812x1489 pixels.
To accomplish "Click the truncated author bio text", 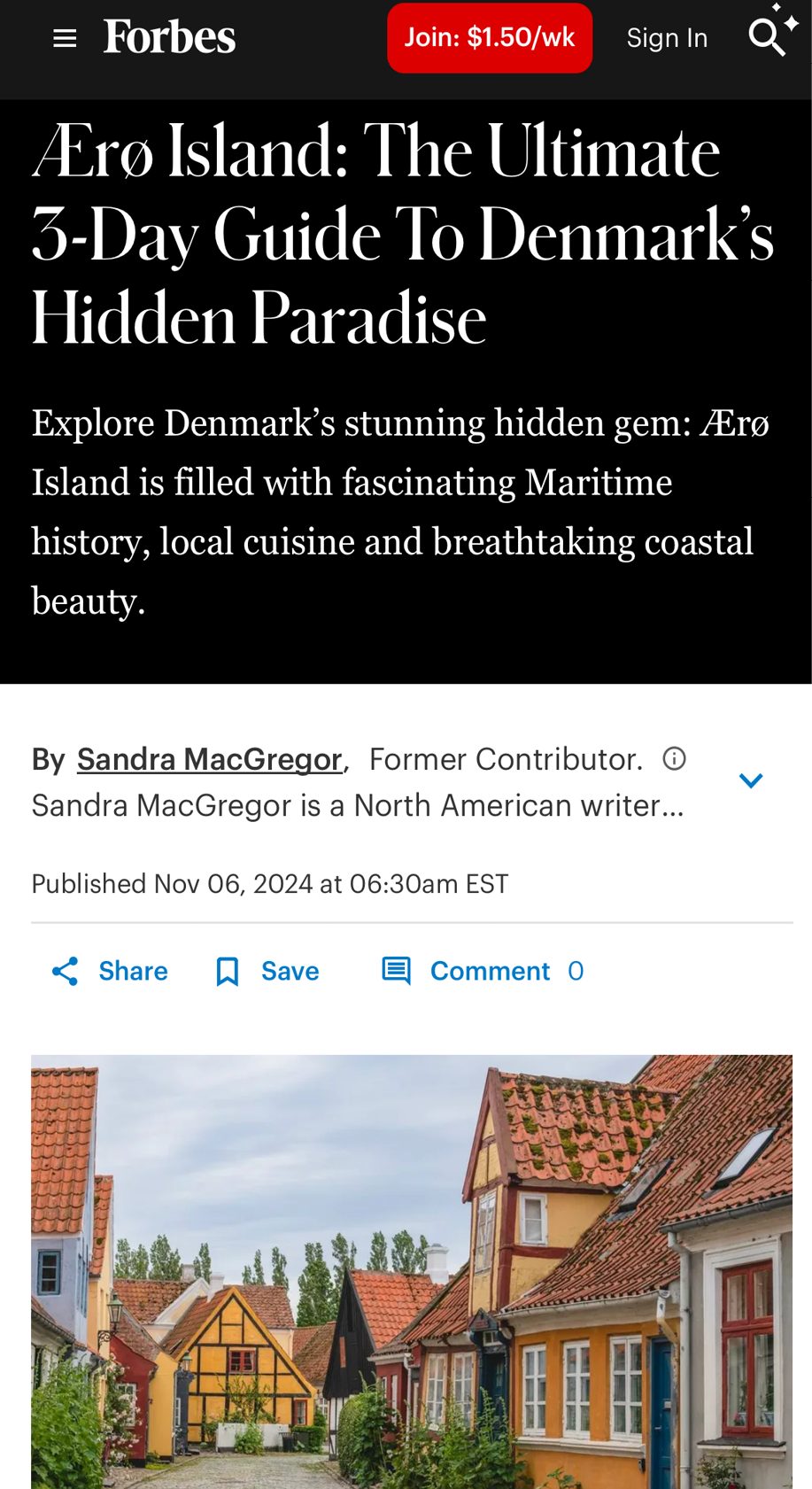I will pos(358,806).
